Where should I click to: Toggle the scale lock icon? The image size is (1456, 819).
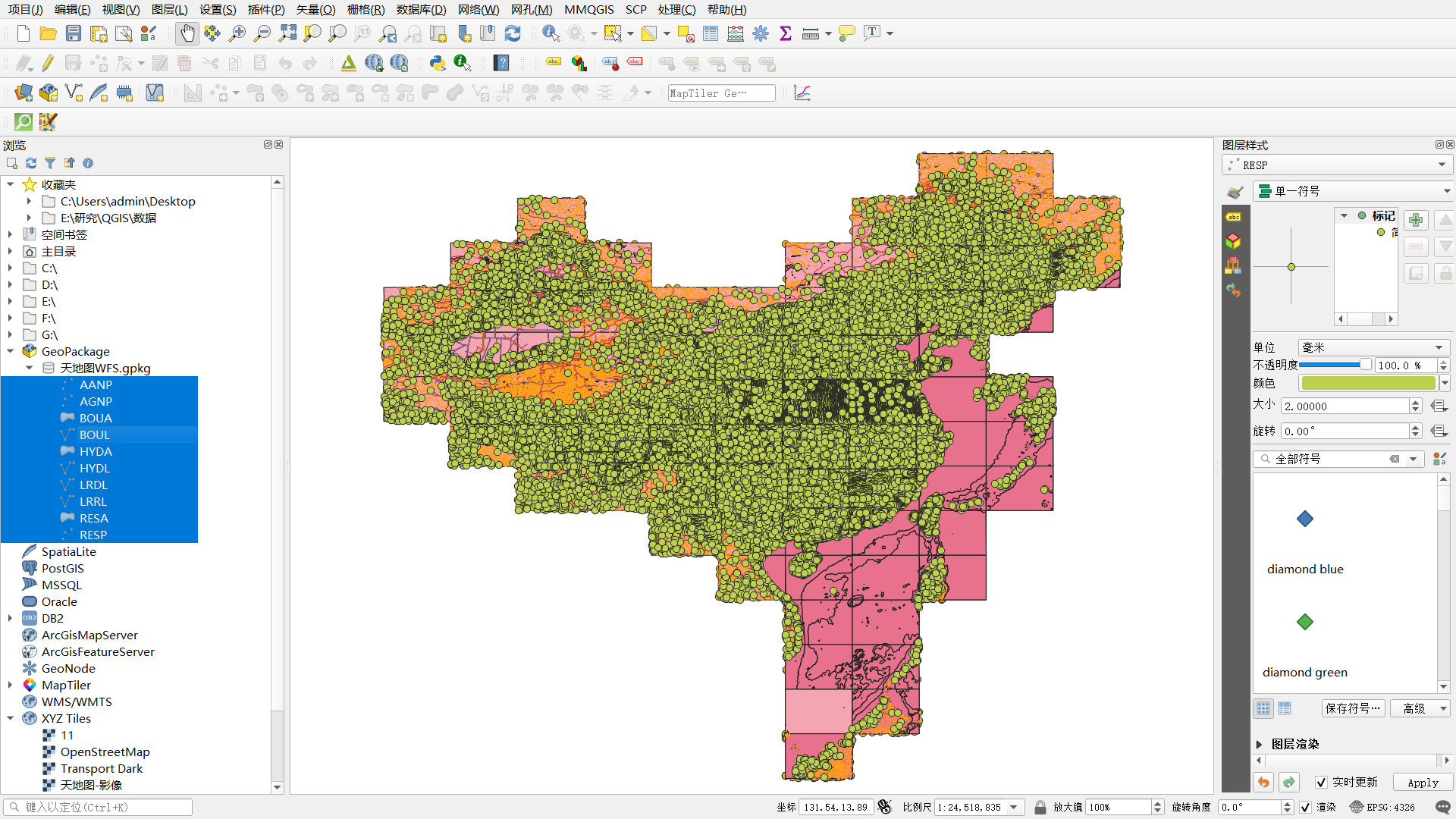click(x=1040, y=807)
